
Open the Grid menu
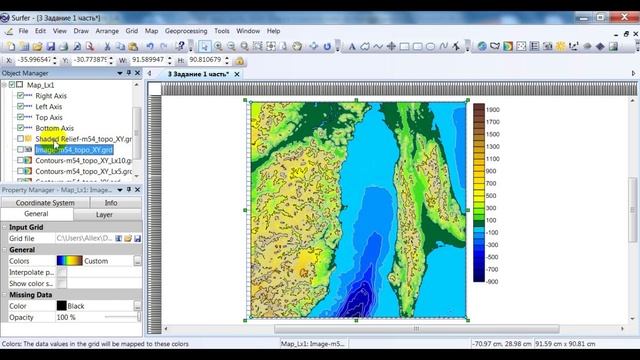click(x=131, y=31)
